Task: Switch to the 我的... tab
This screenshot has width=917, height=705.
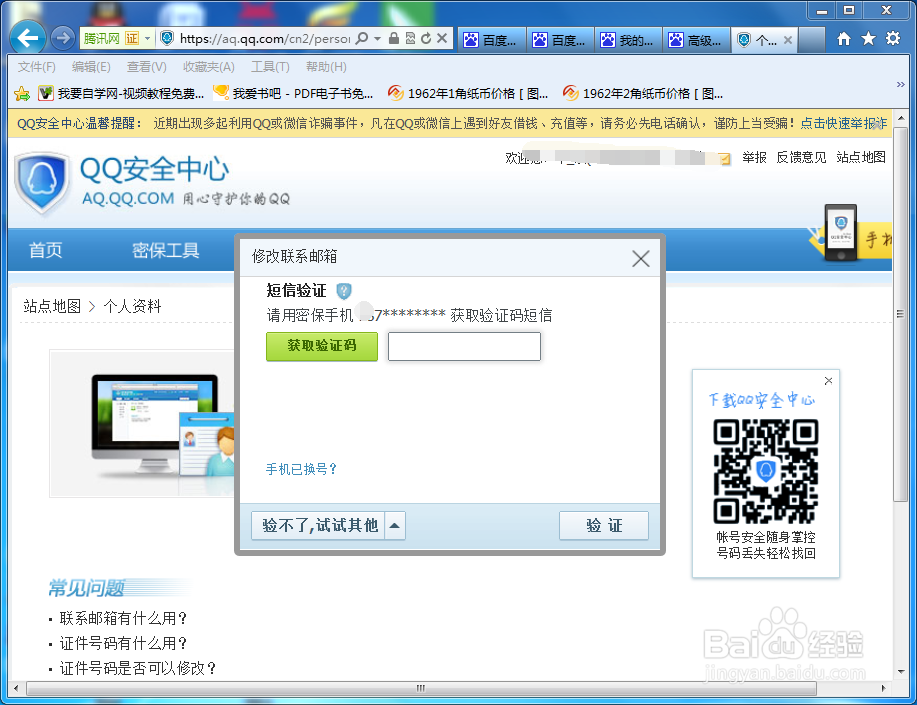Action: coord(628,40)
